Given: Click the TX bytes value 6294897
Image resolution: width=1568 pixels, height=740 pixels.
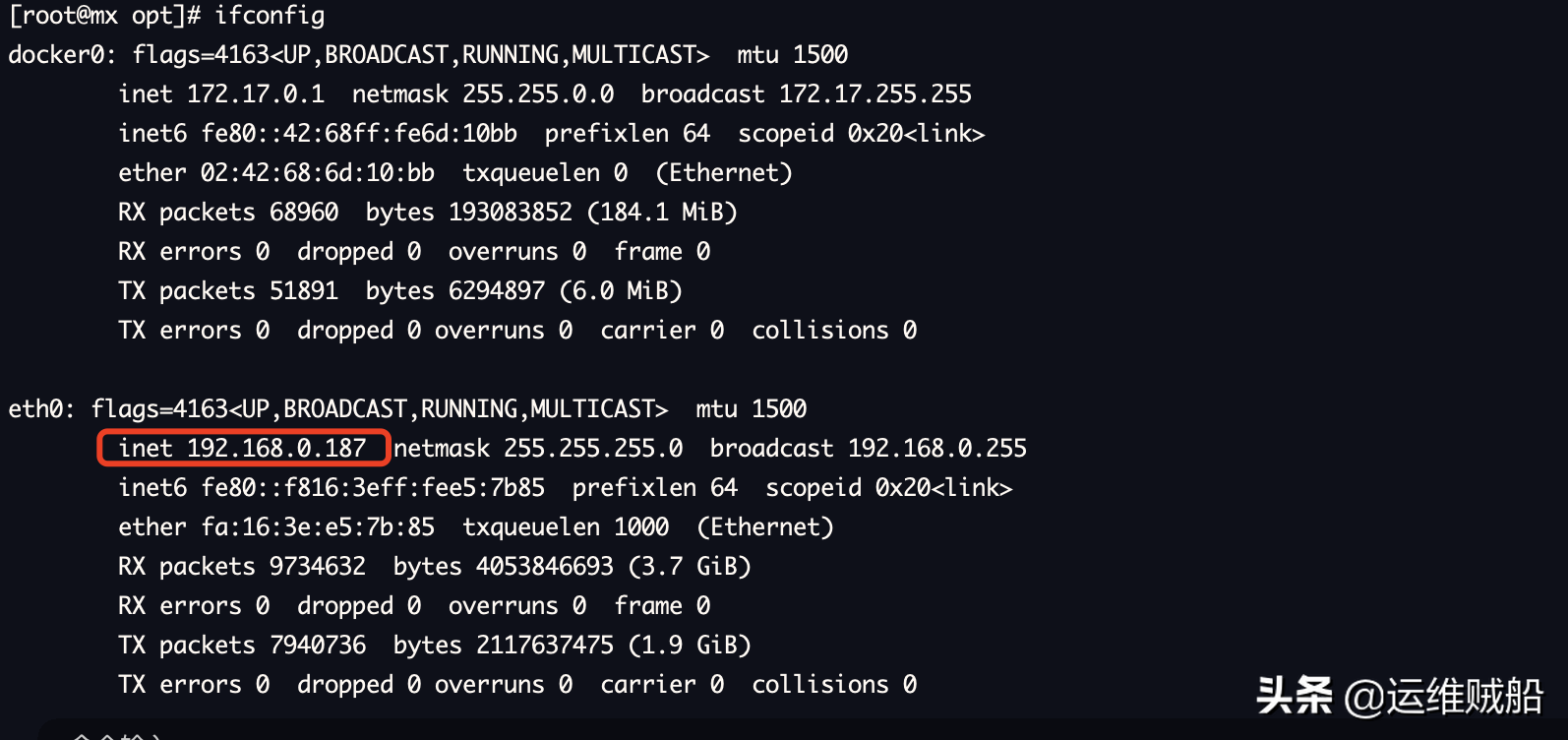Looking at the screenshot, I should pos(496,291).
